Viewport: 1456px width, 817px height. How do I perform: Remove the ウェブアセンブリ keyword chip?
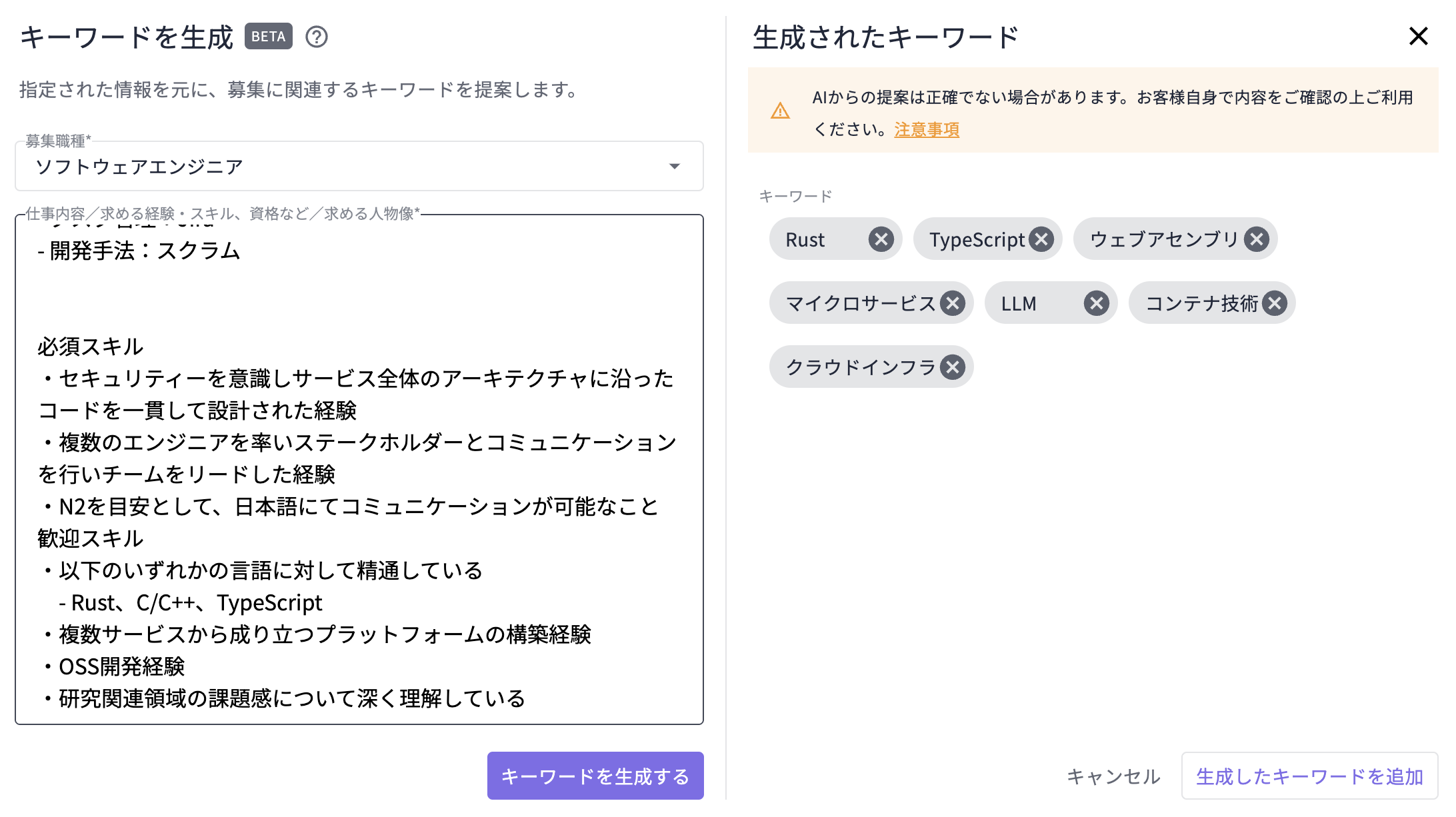click(1257, 239)
